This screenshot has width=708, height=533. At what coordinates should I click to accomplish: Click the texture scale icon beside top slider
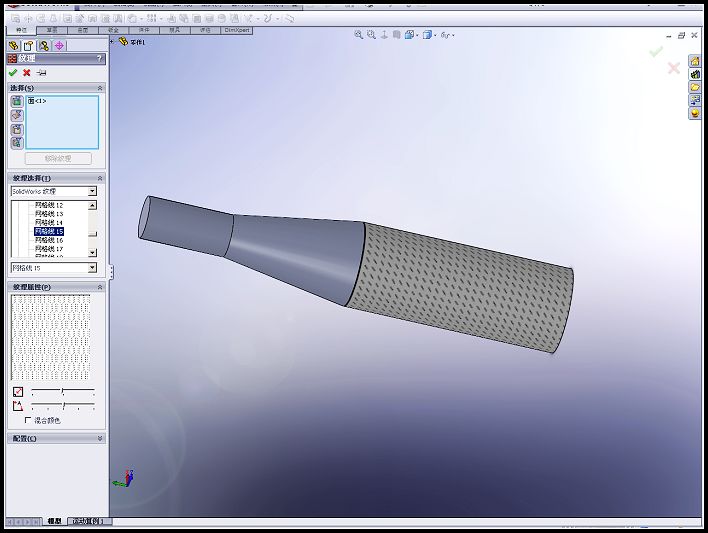(x=18, y=392)
